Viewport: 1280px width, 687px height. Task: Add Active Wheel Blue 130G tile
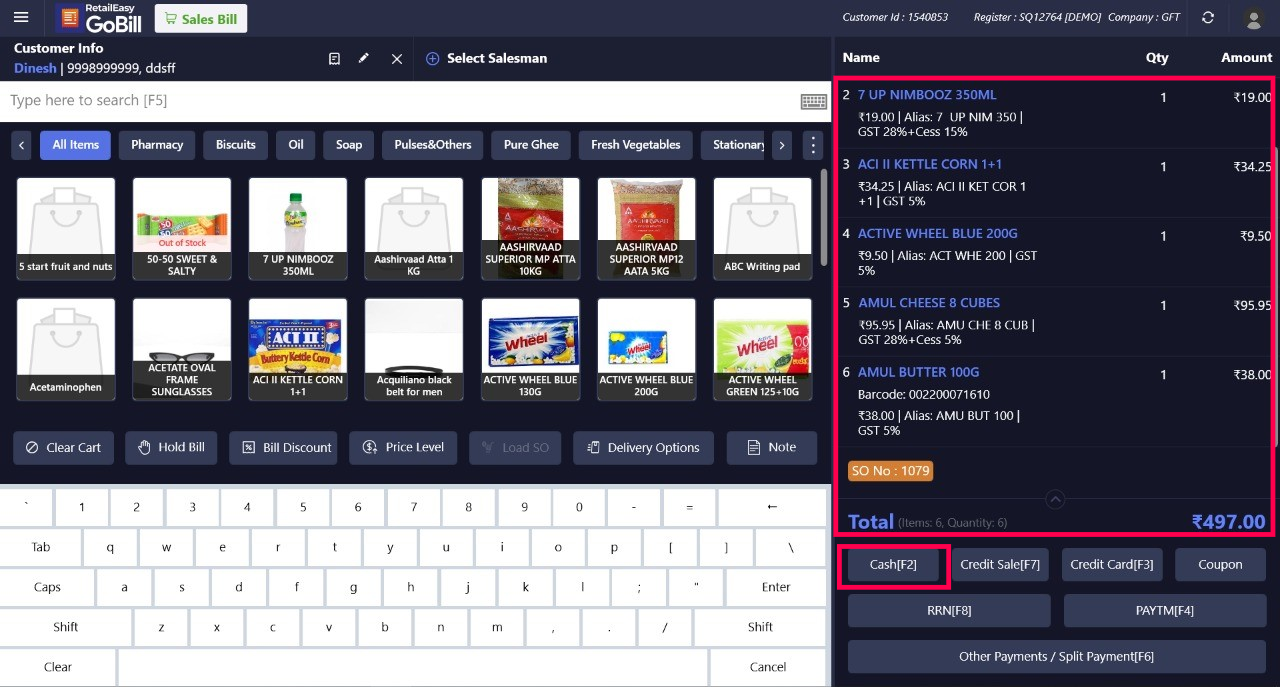[x=530, y=349]
